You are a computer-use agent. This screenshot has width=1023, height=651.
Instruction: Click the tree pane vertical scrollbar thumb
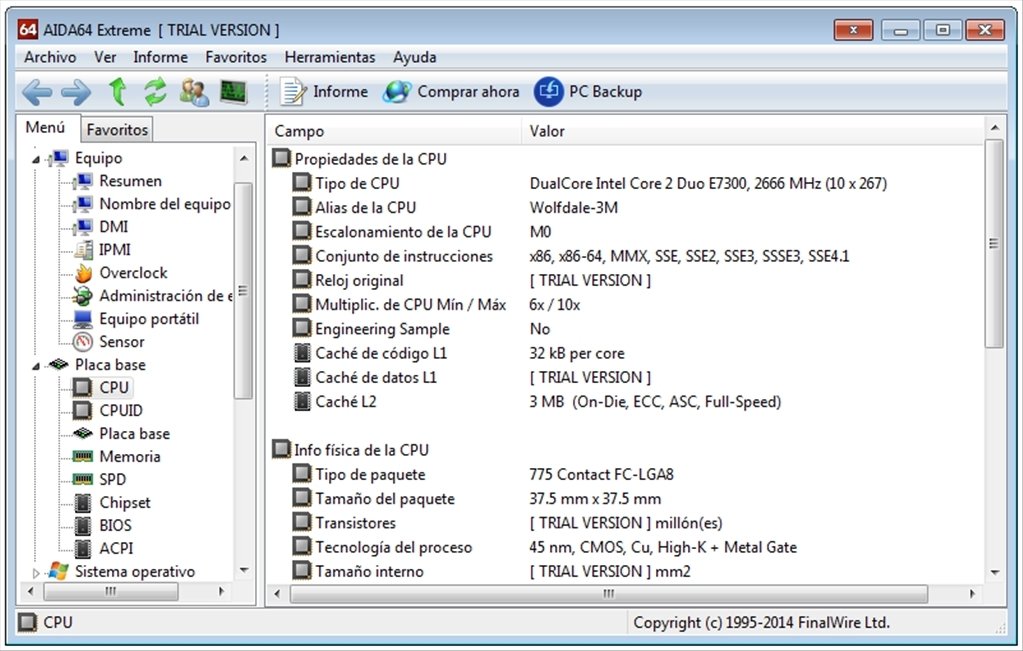click(243, 291)
